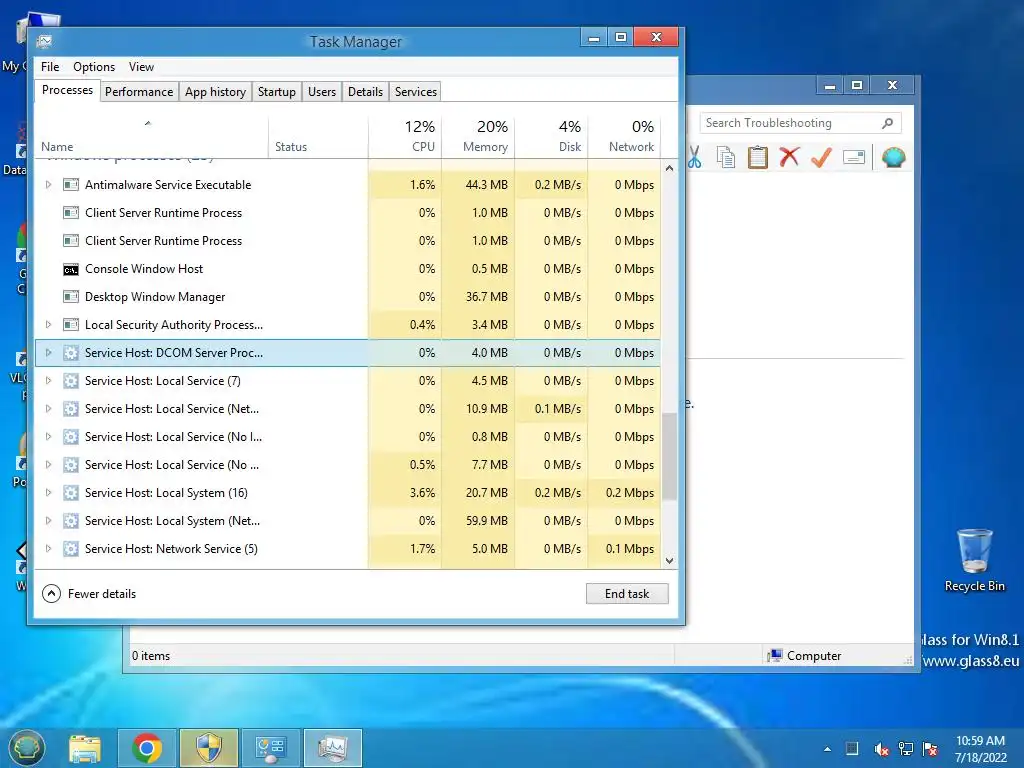Click the Action Center flag tray icon
Viewport: 1024px width, 768px height.
pyautogui.click(x=930, y=749)
